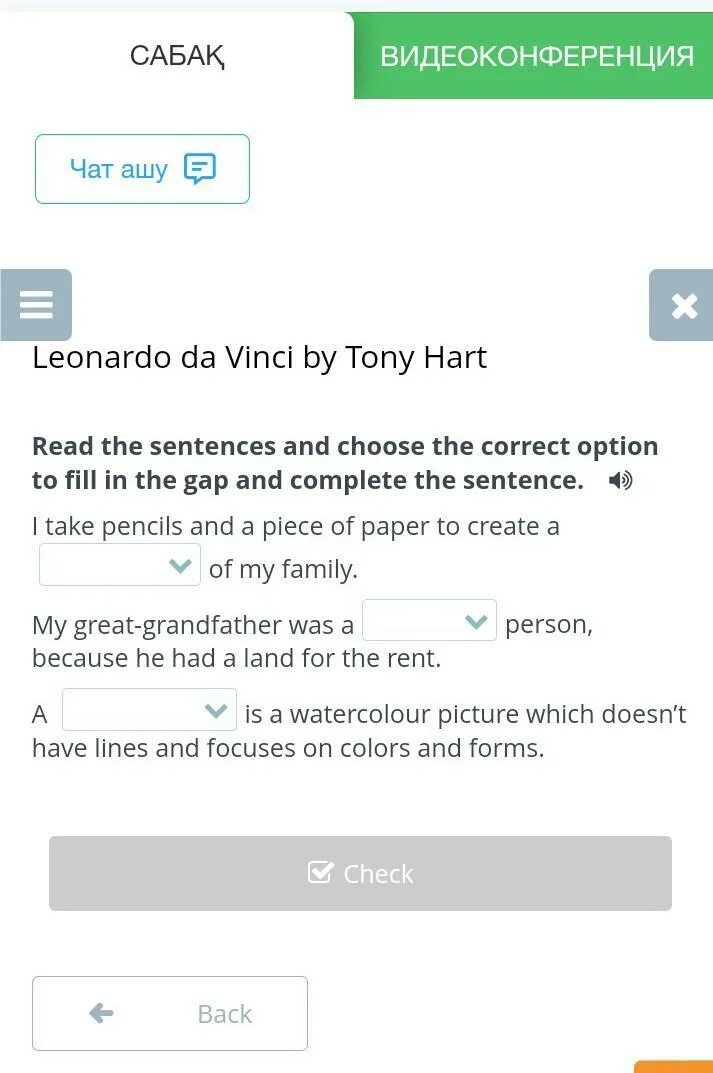Image resolution: width=713 pixels, height=1073 pixels.
Task: Open dropdown before 'is a watercolour picture'
Action: point(149,710)
